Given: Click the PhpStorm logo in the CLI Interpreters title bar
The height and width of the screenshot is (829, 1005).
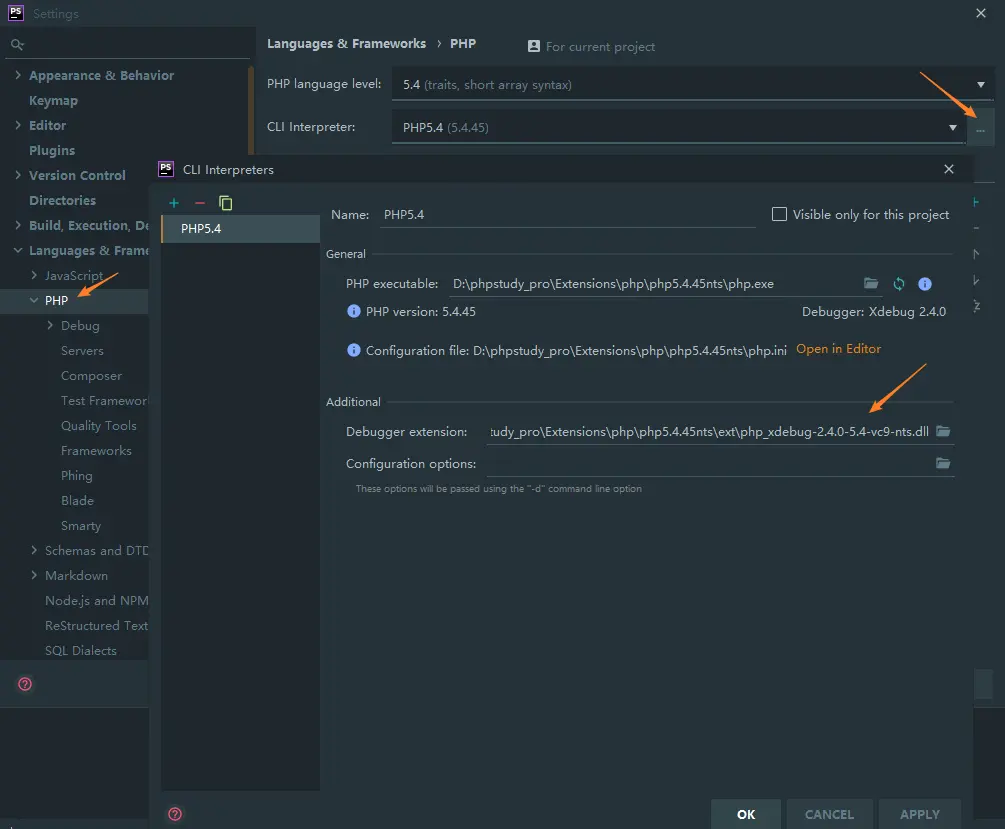Looking at the screenshot, I should click(x=166, y=169).
